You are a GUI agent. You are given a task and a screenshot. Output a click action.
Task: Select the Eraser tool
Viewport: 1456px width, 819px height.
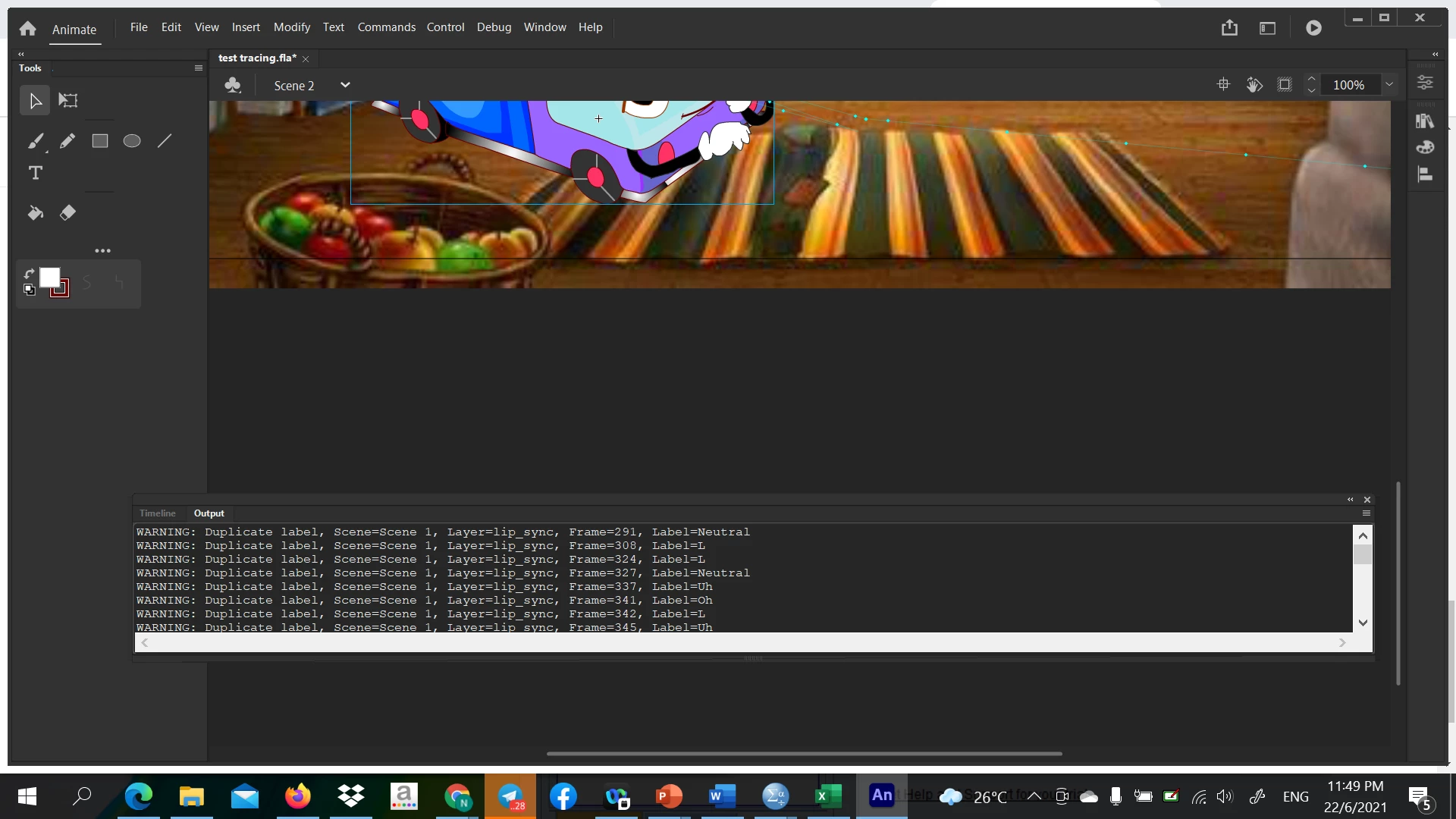click(67, 213)
